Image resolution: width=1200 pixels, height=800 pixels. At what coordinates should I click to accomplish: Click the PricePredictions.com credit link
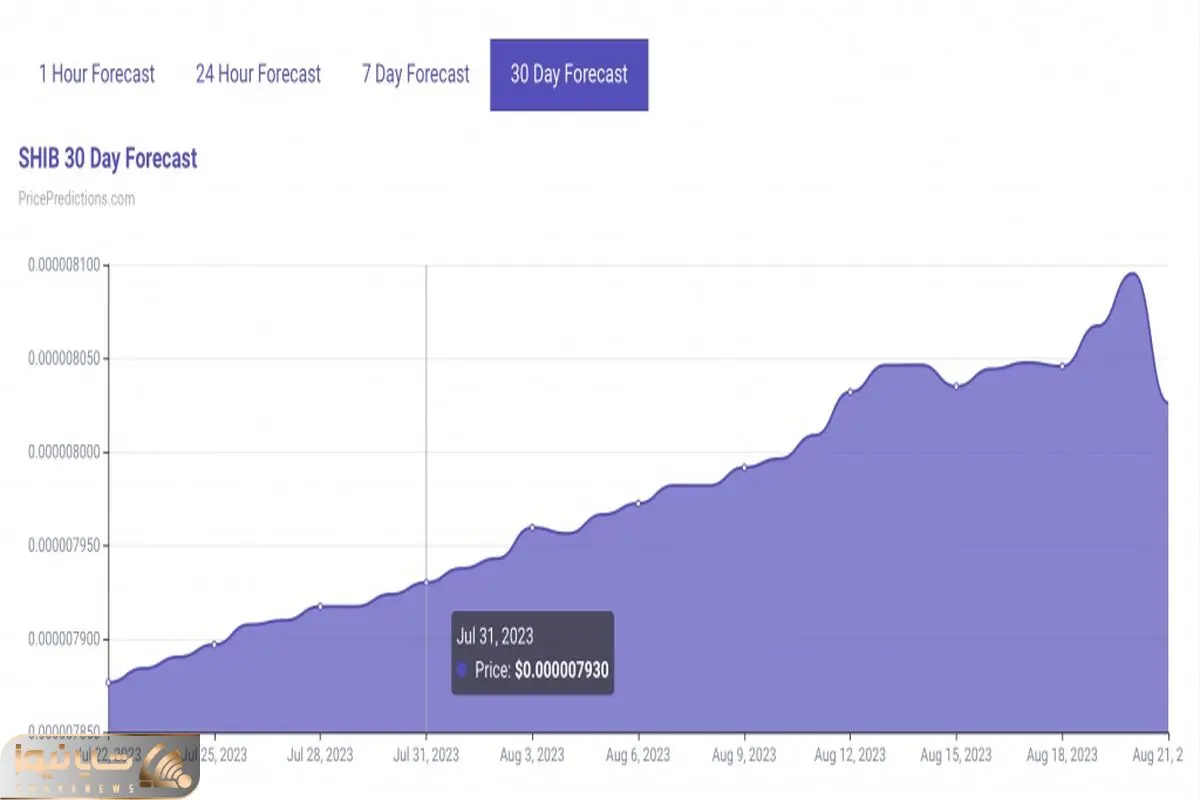tap(77, 198)
